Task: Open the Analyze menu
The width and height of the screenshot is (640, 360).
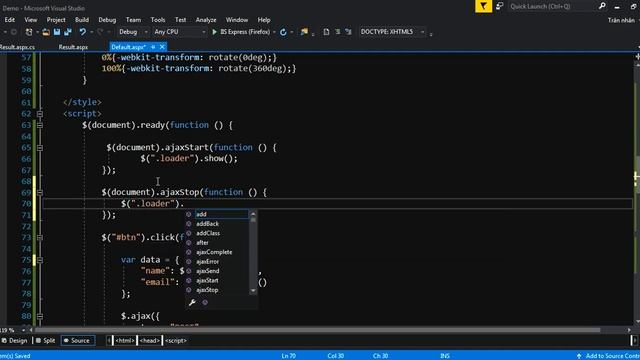Action: click(206, 20)
